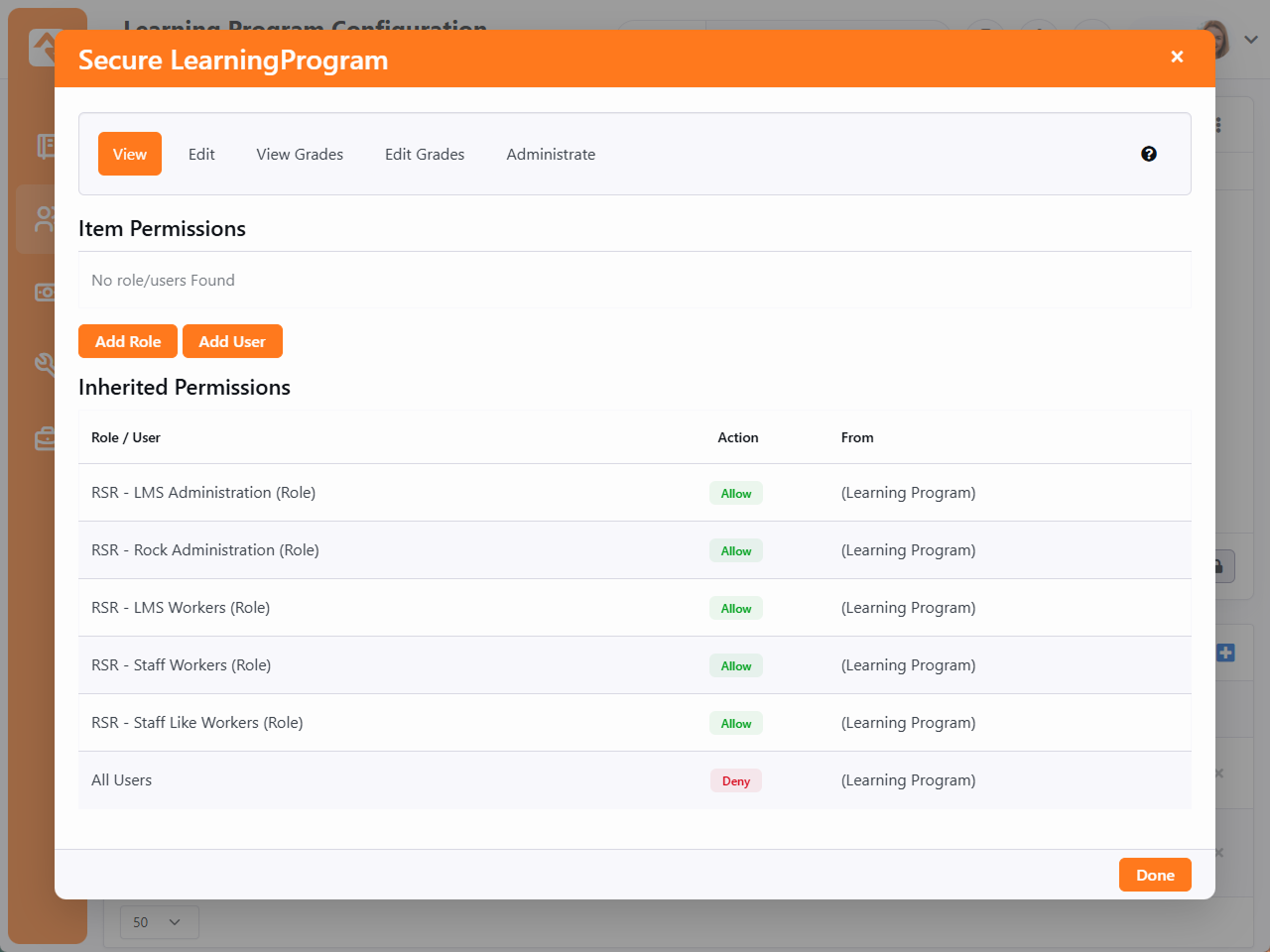Open the People sidebar icon
The width and height of the screenshot is (1270, 952).
tap(44, 219)
